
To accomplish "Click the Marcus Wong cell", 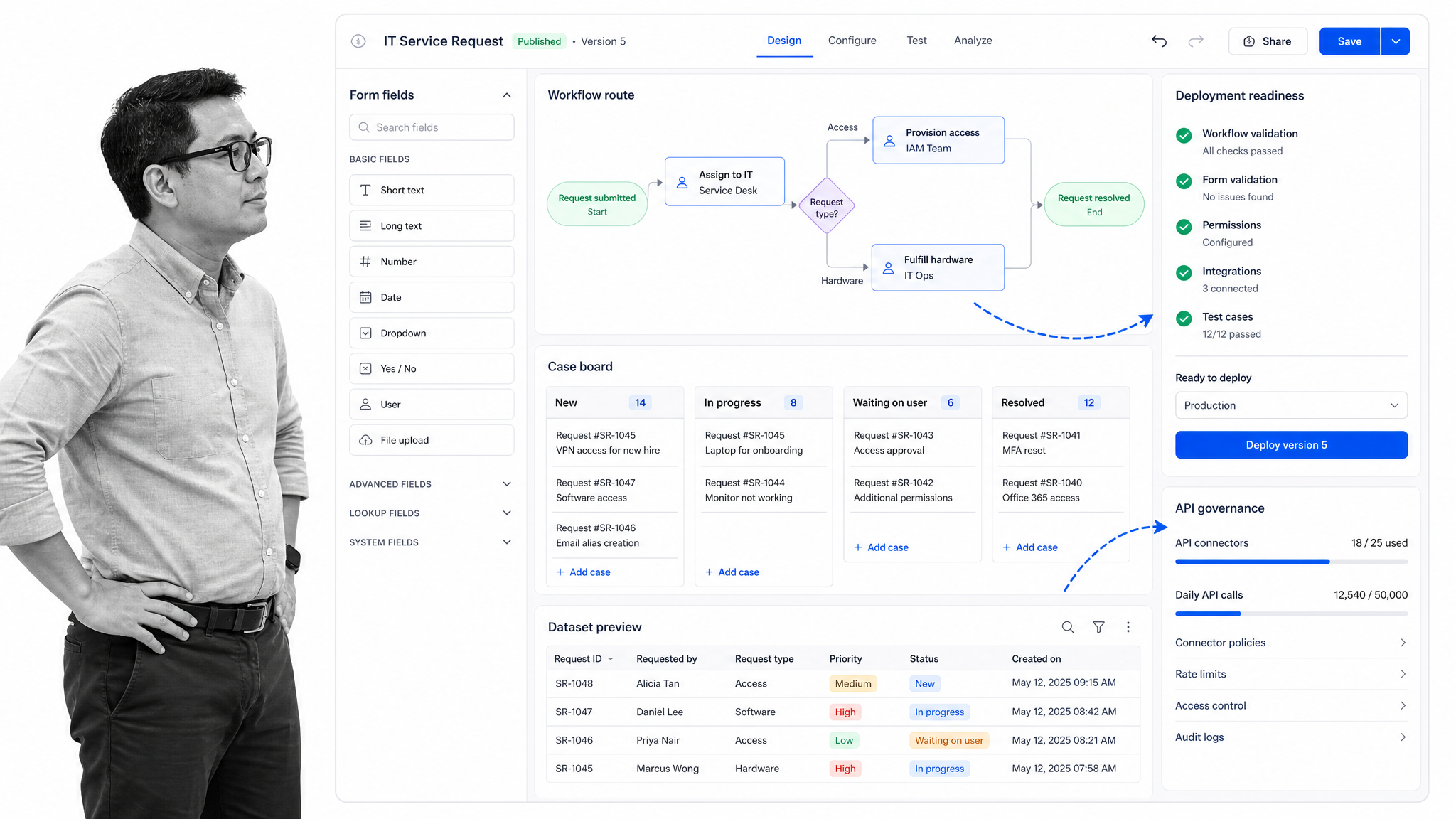I will pyautogui.click(x=668, y=769).
